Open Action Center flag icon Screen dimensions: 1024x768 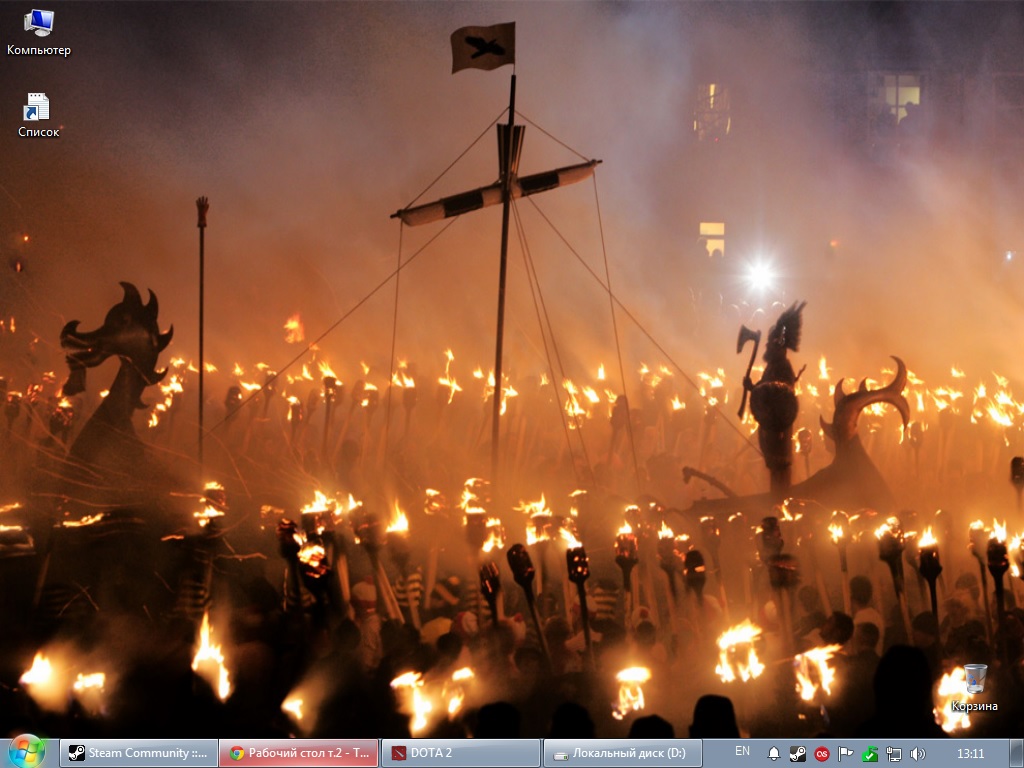pyautogui.click(x=846, y=754)
